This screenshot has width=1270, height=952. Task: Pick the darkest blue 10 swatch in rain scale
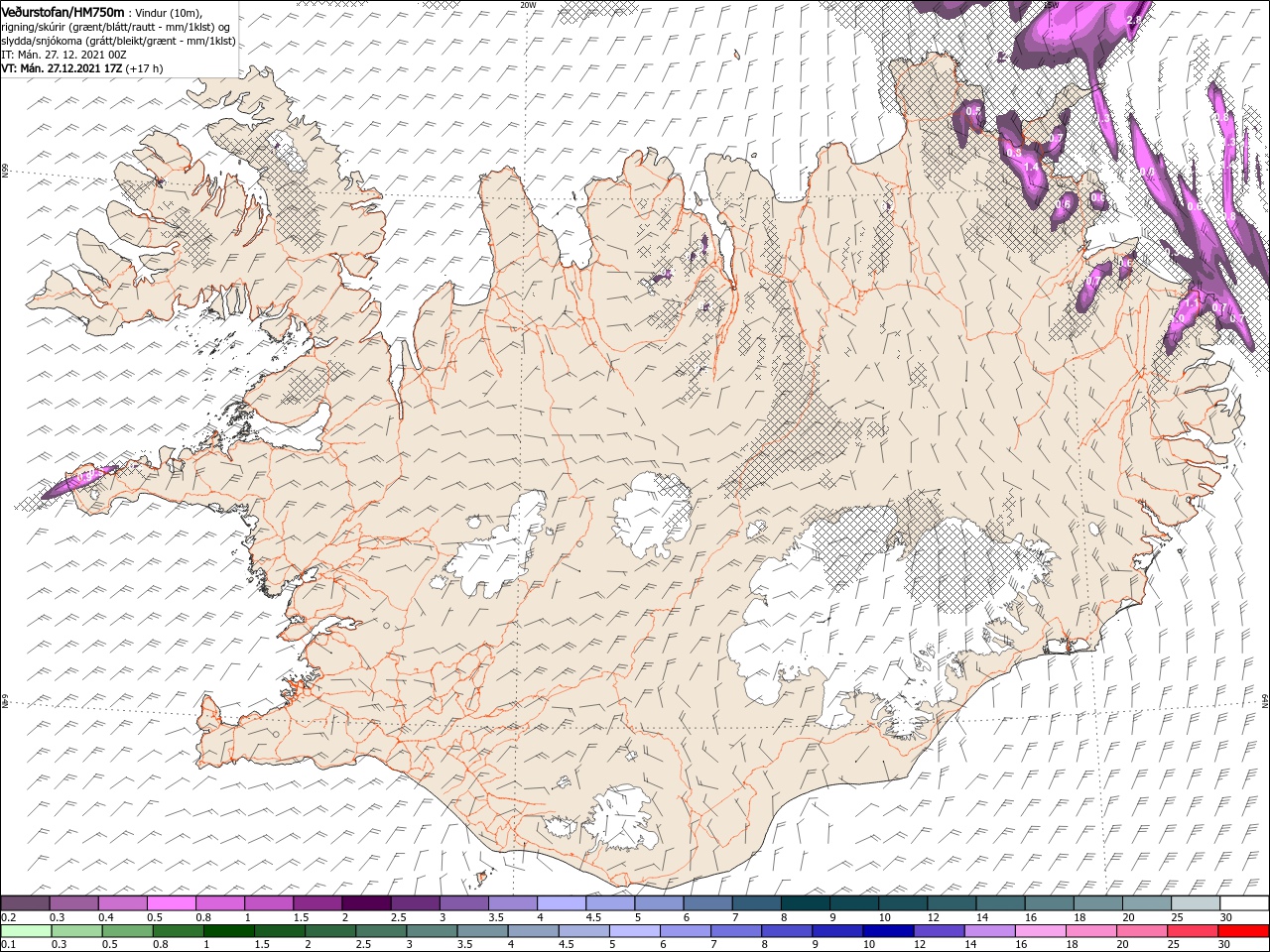(887, 931)
